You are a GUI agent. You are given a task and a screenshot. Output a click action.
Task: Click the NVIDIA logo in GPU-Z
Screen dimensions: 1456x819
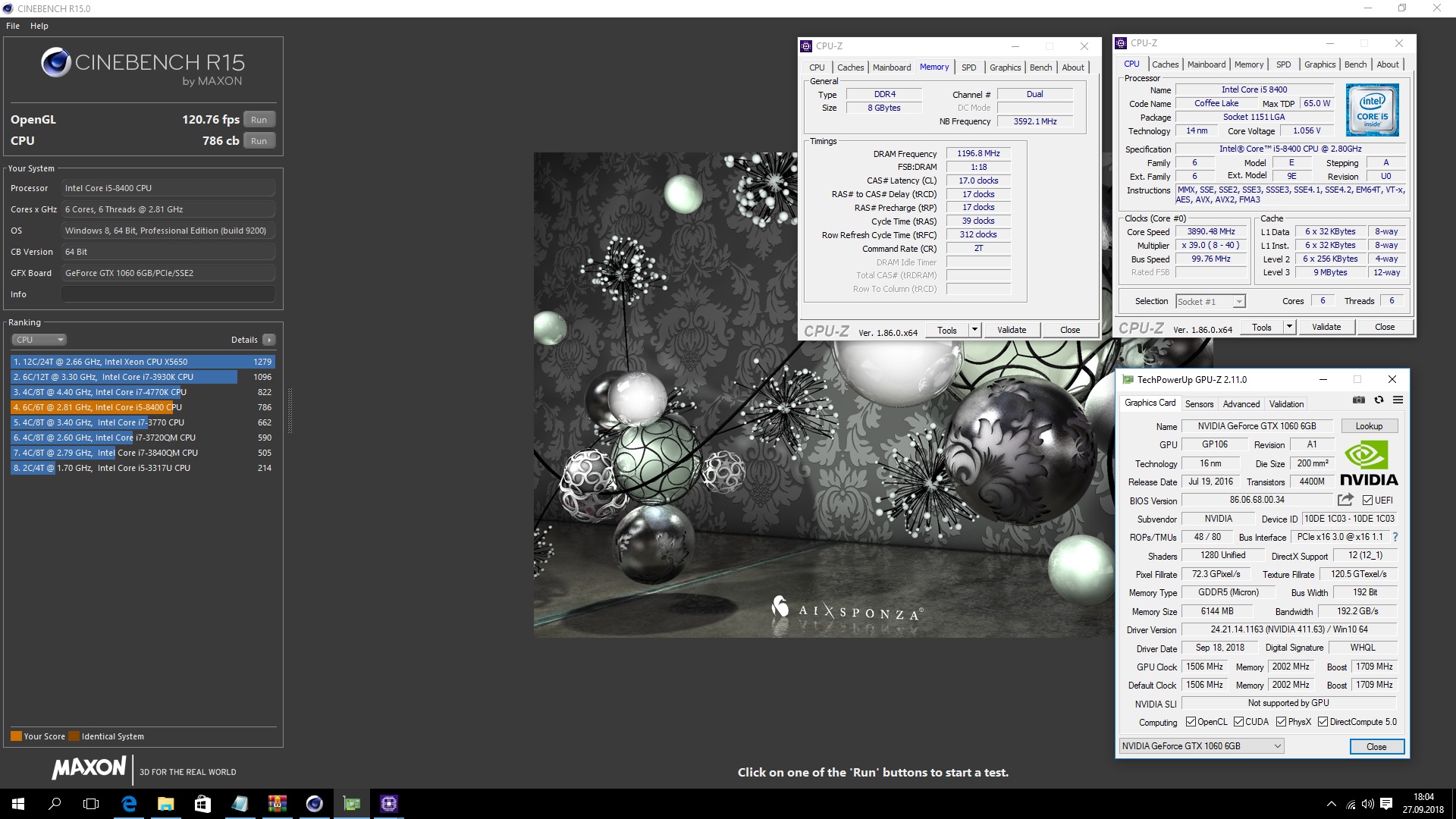tap(1369, 463)
